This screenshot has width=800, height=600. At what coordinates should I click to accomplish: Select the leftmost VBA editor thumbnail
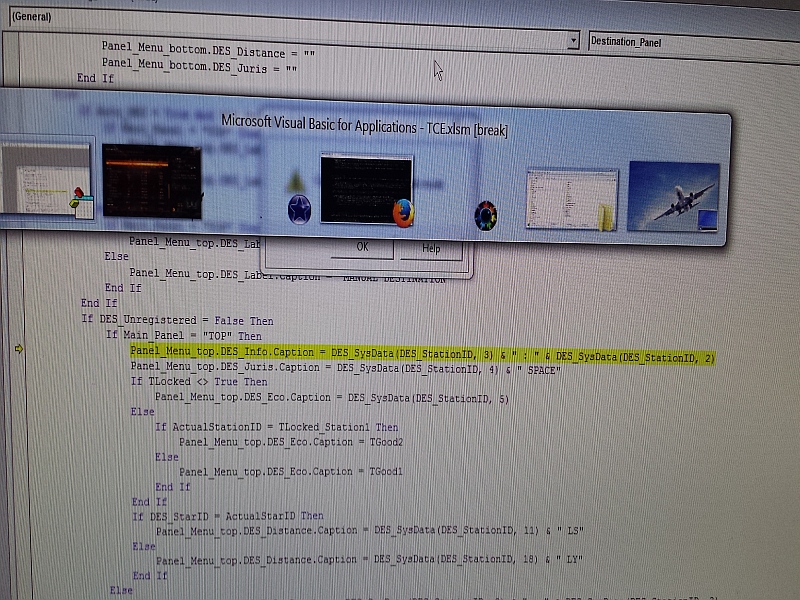point(47,179)
